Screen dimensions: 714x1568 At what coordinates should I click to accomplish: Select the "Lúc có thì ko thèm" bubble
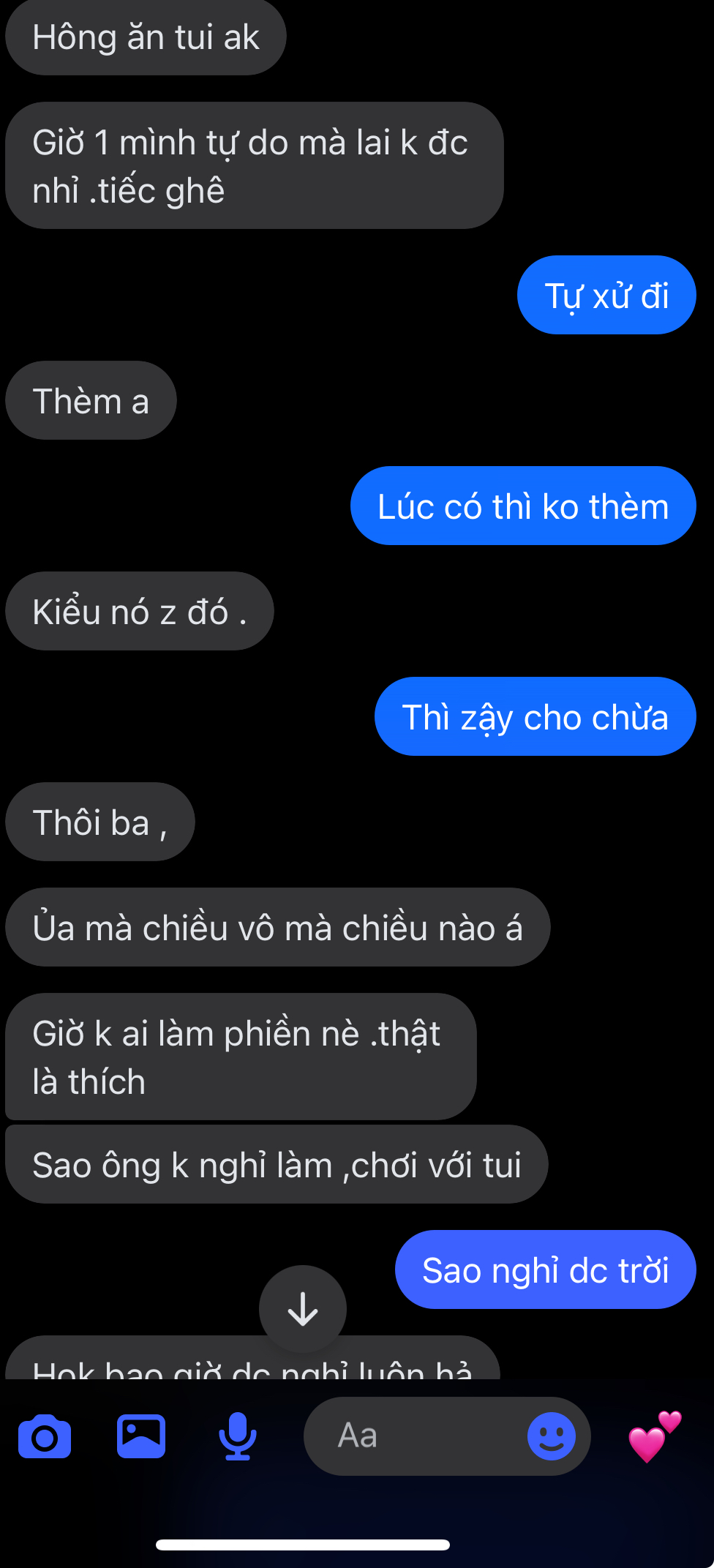tap(523, 506)
